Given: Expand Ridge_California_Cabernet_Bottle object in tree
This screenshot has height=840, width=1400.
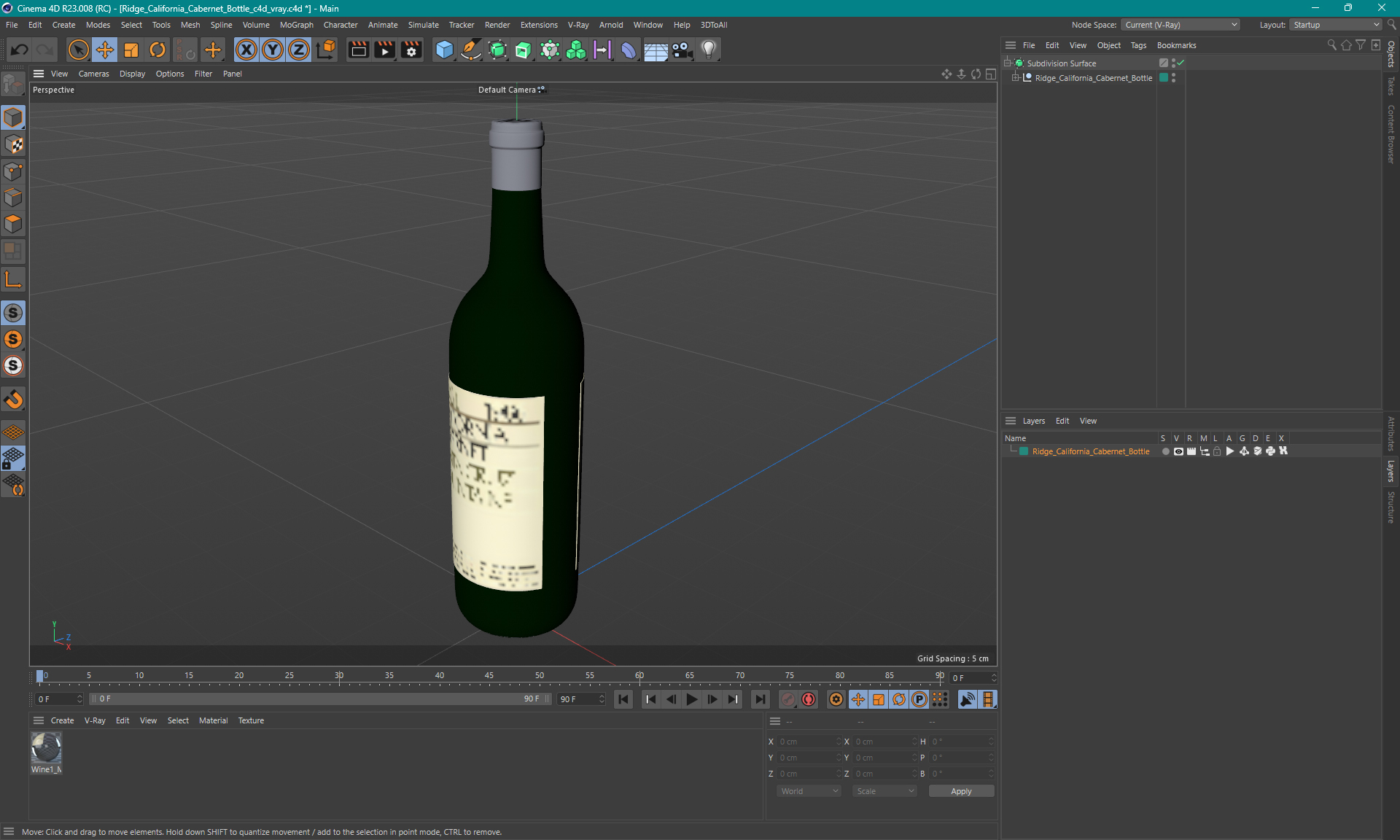Looking at the screenshot, I should tap(1015, 78).
